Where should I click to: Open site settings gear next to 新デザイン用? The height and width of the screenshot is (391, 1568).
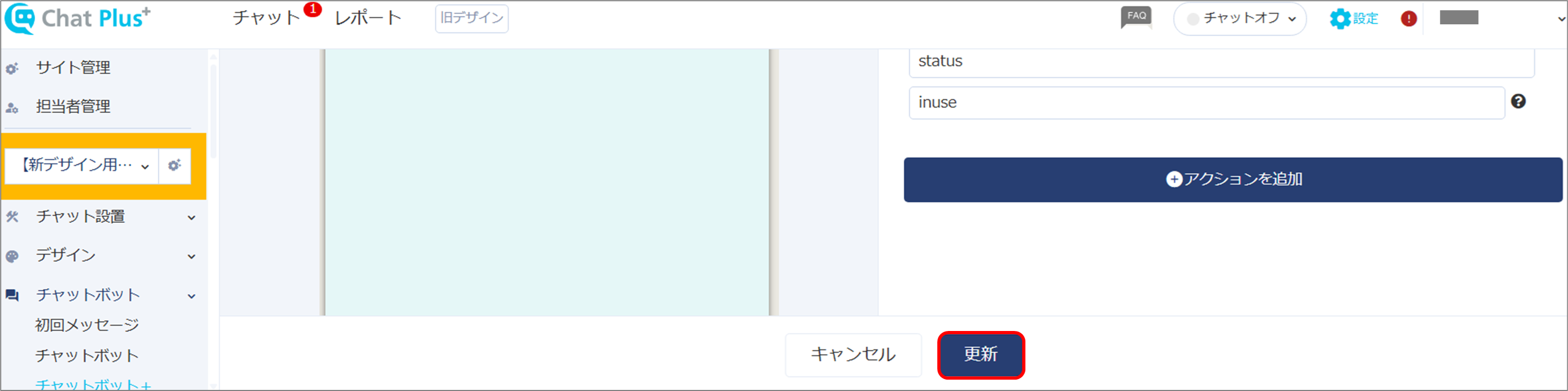pyautogui.click(x=175, y=165)
